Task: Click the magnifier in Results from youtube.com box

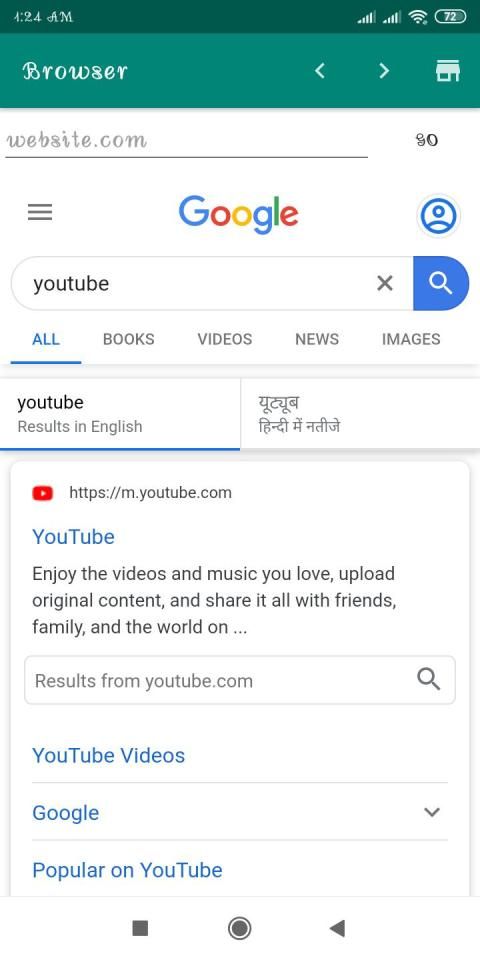Action: 429,679
